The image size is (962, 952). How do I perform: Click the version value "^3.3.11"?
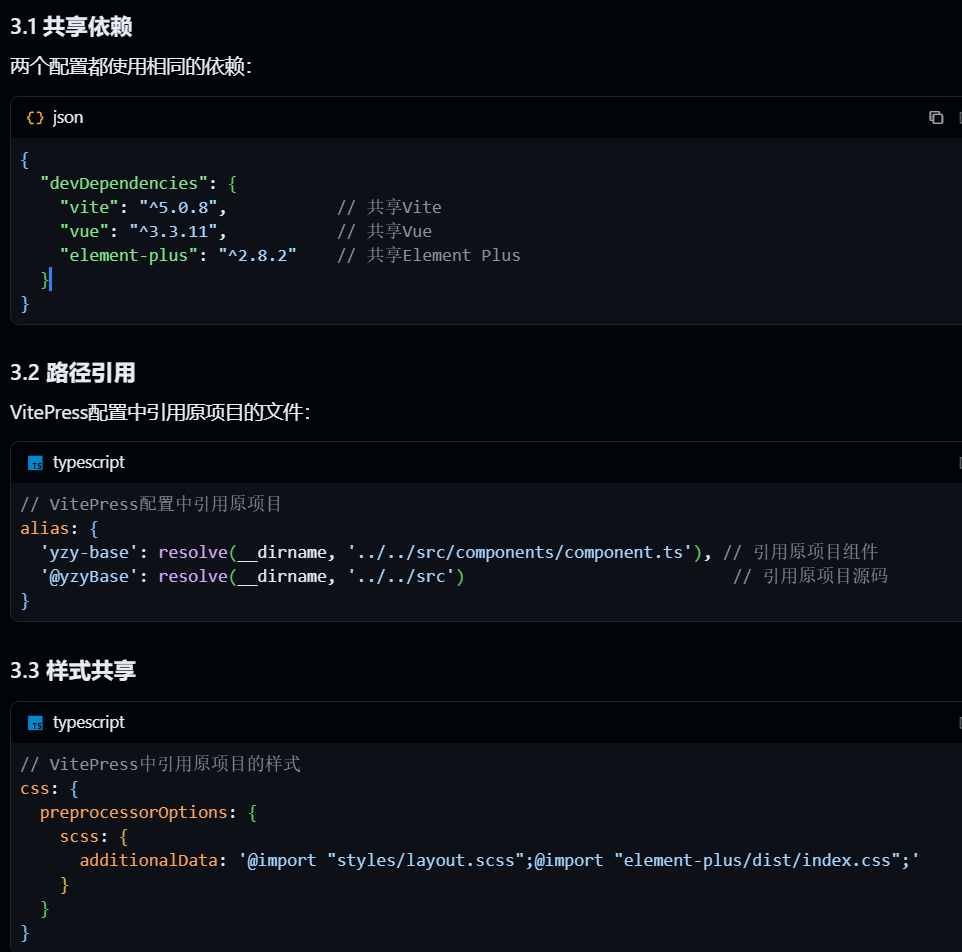pos(174,231)
